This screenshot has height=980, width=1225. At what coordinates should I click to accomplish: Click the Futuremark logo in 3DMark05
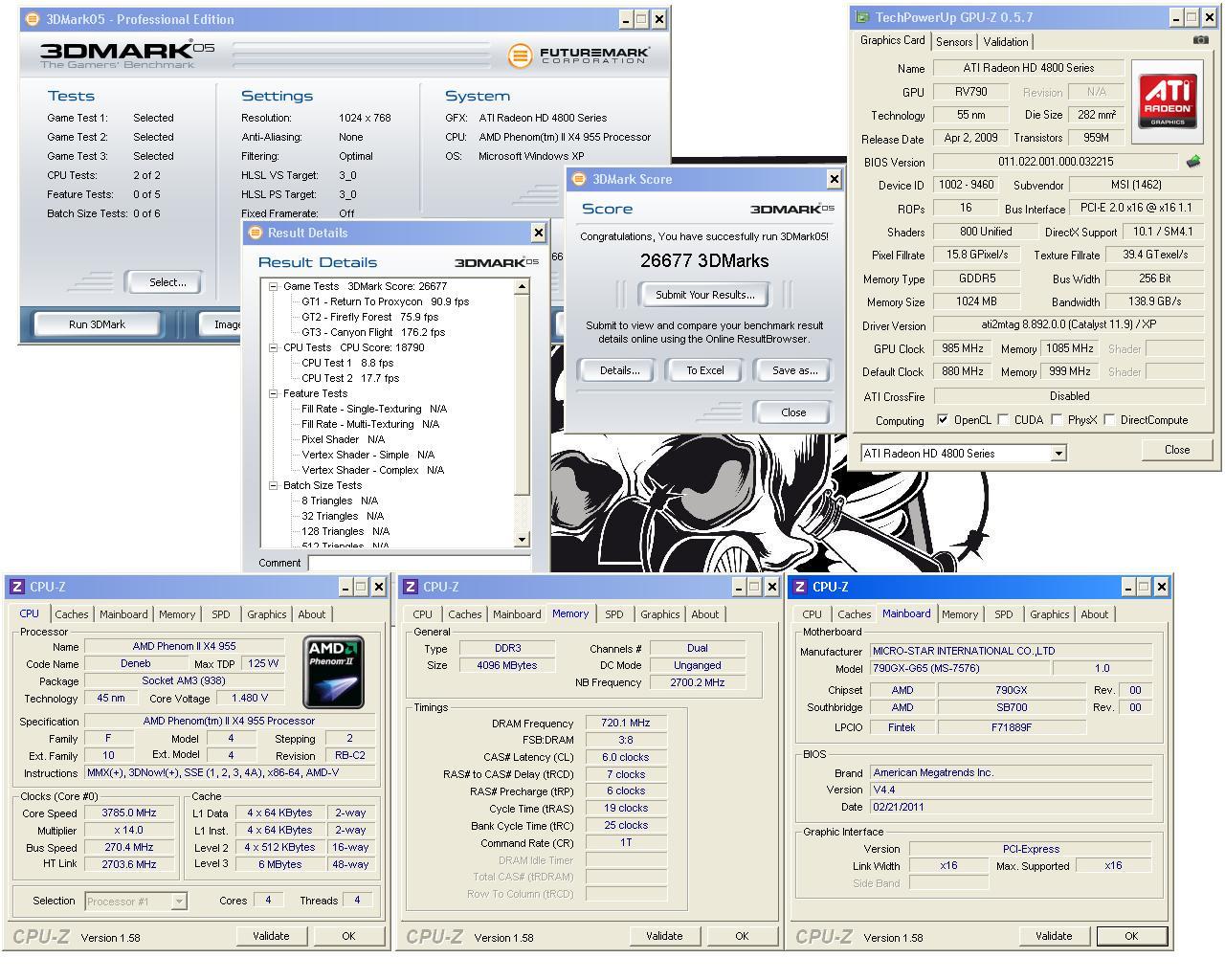click(579, 56)
